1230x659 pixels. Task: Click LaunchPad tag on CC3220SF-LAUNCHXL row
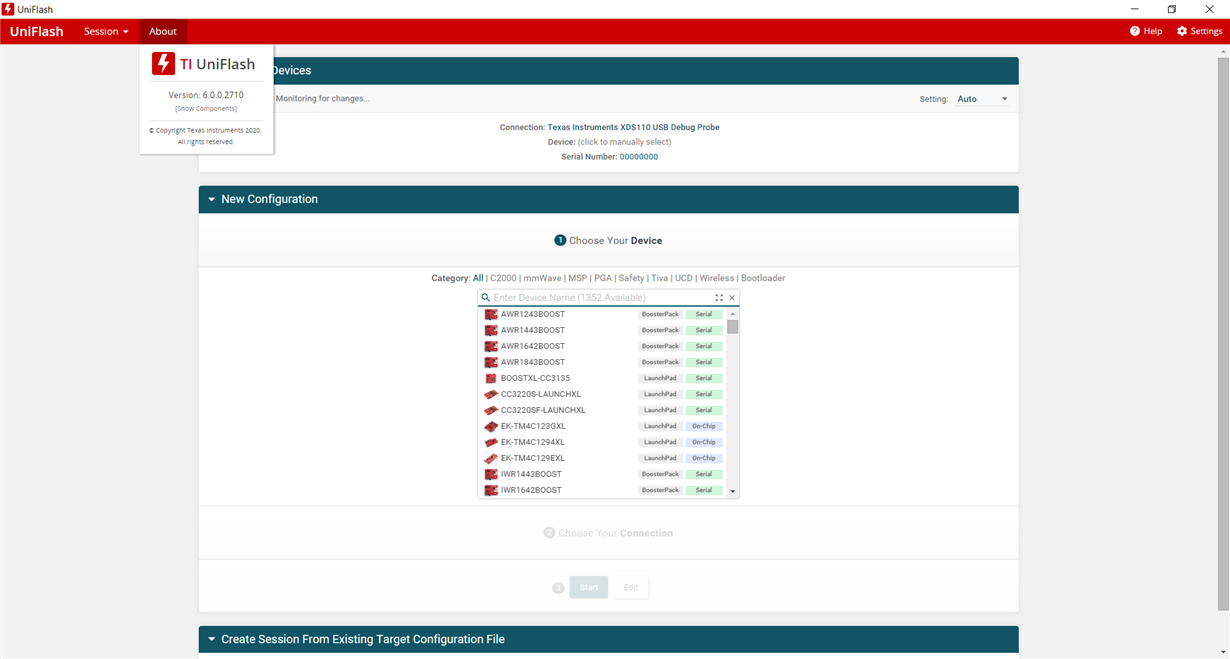point(660,410)
